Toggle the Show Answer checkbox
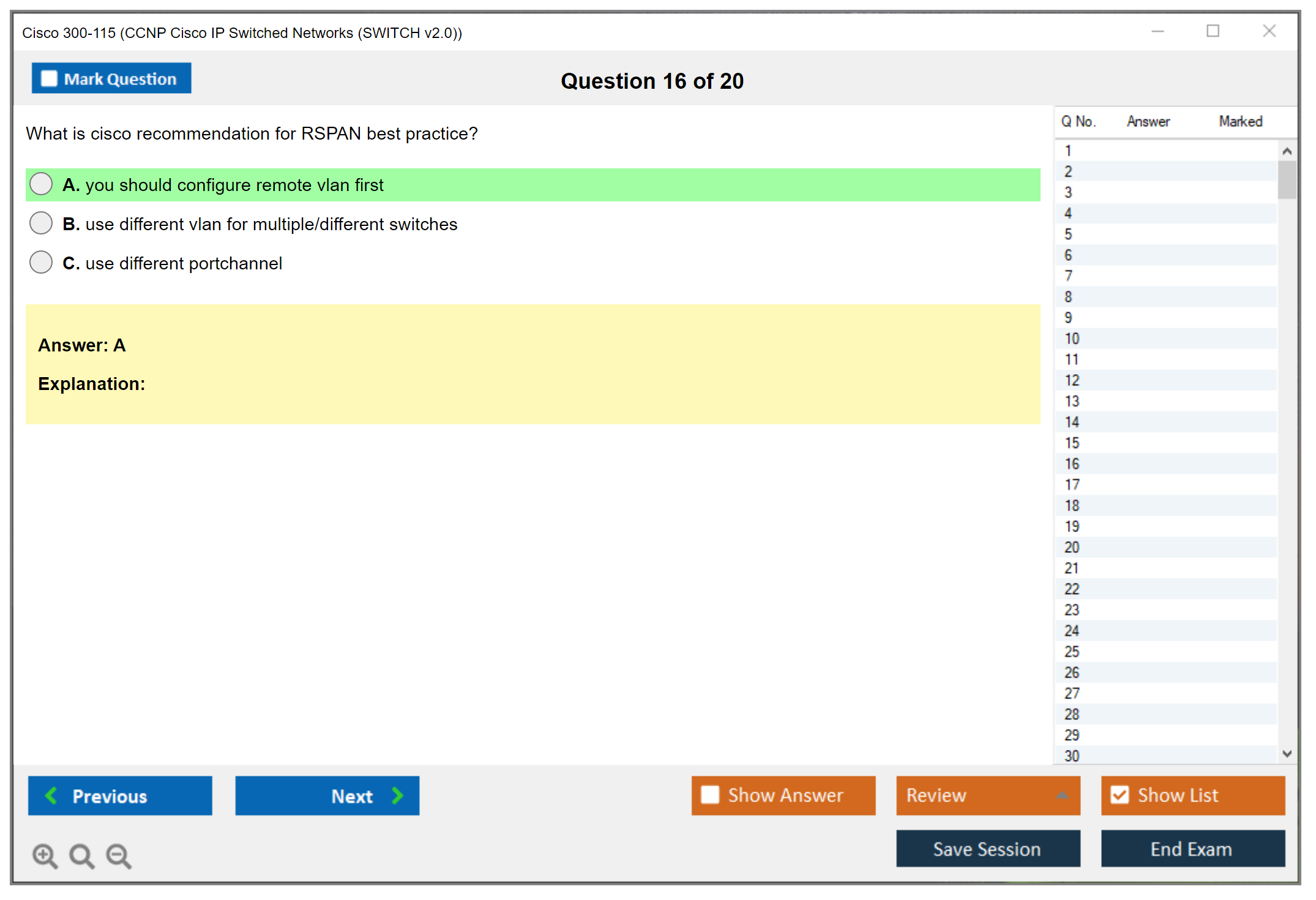This screenshot has width=1316, height=900. (710, 795)
